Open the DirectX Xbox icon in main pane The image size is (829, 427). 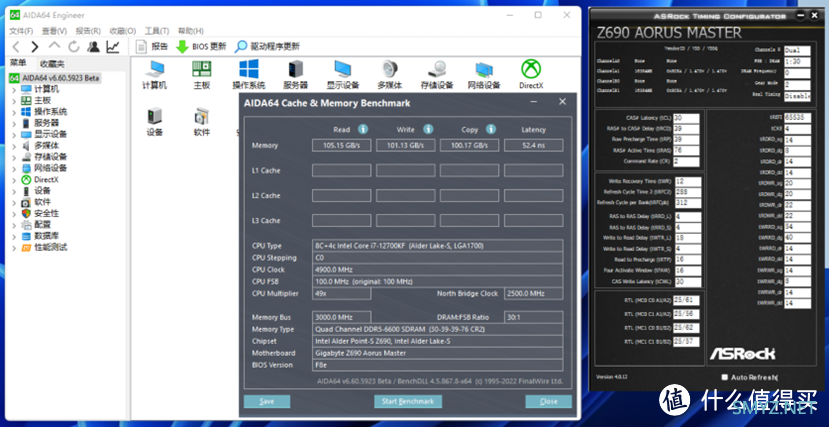[x=531, y=75]
